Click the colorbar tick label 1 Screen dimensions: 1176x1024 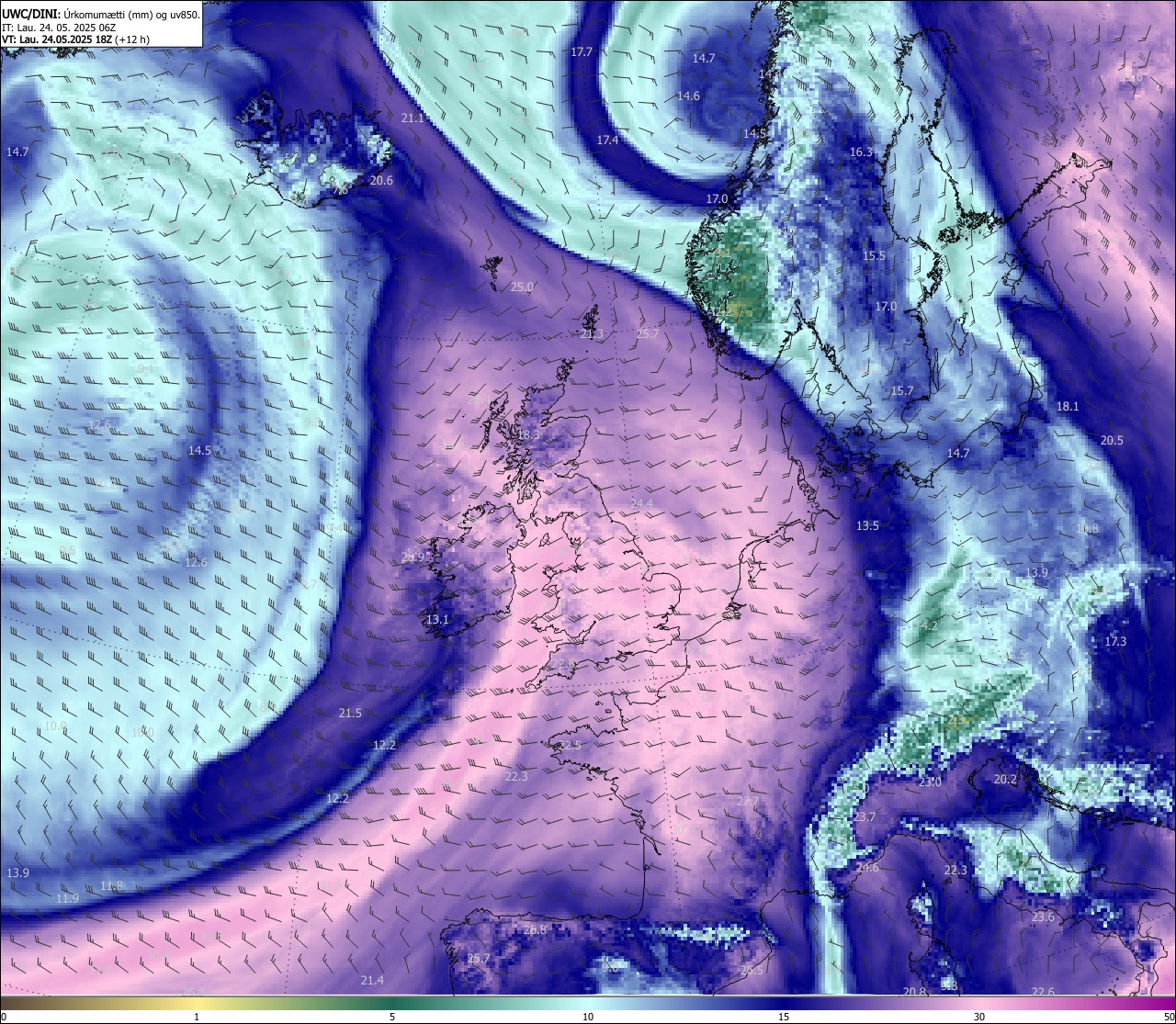196,1017
